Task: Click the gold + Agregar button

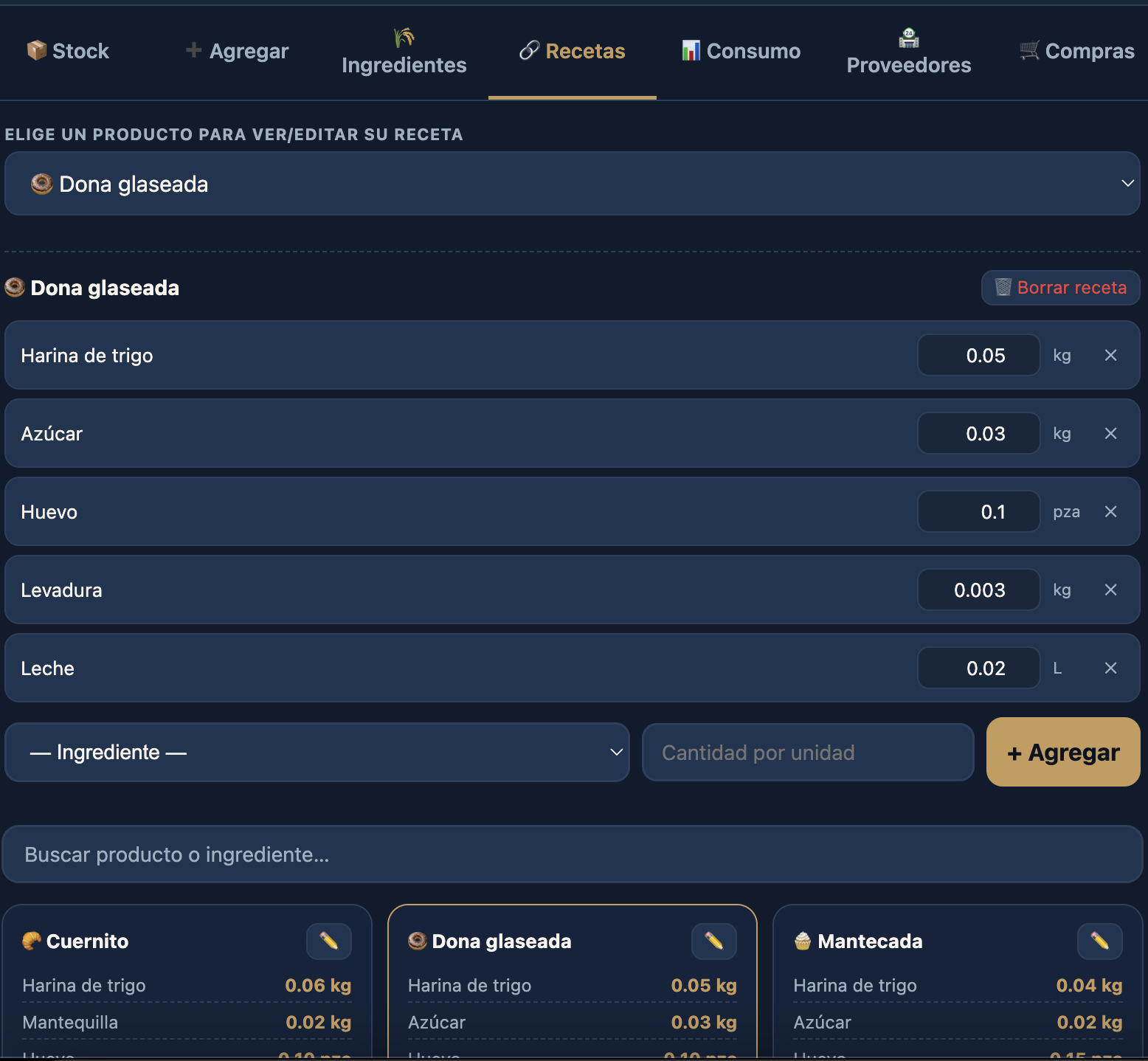Action: (1063, 752)
